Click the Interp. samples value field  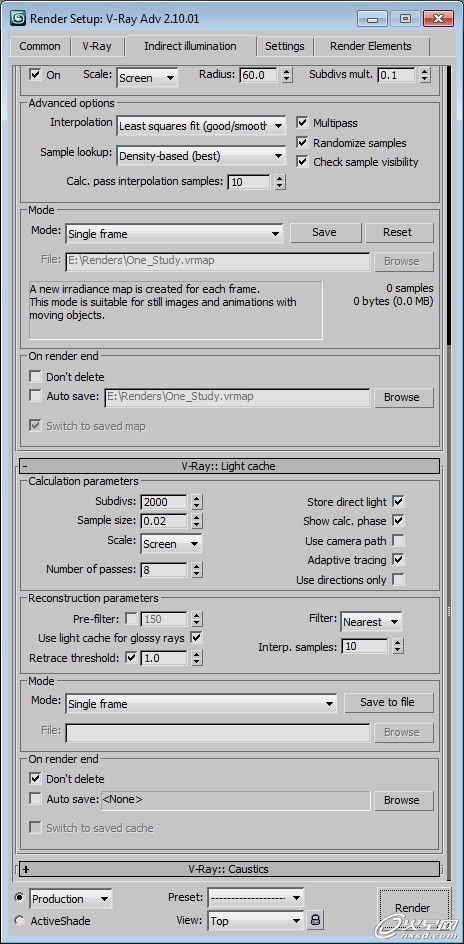365,647
